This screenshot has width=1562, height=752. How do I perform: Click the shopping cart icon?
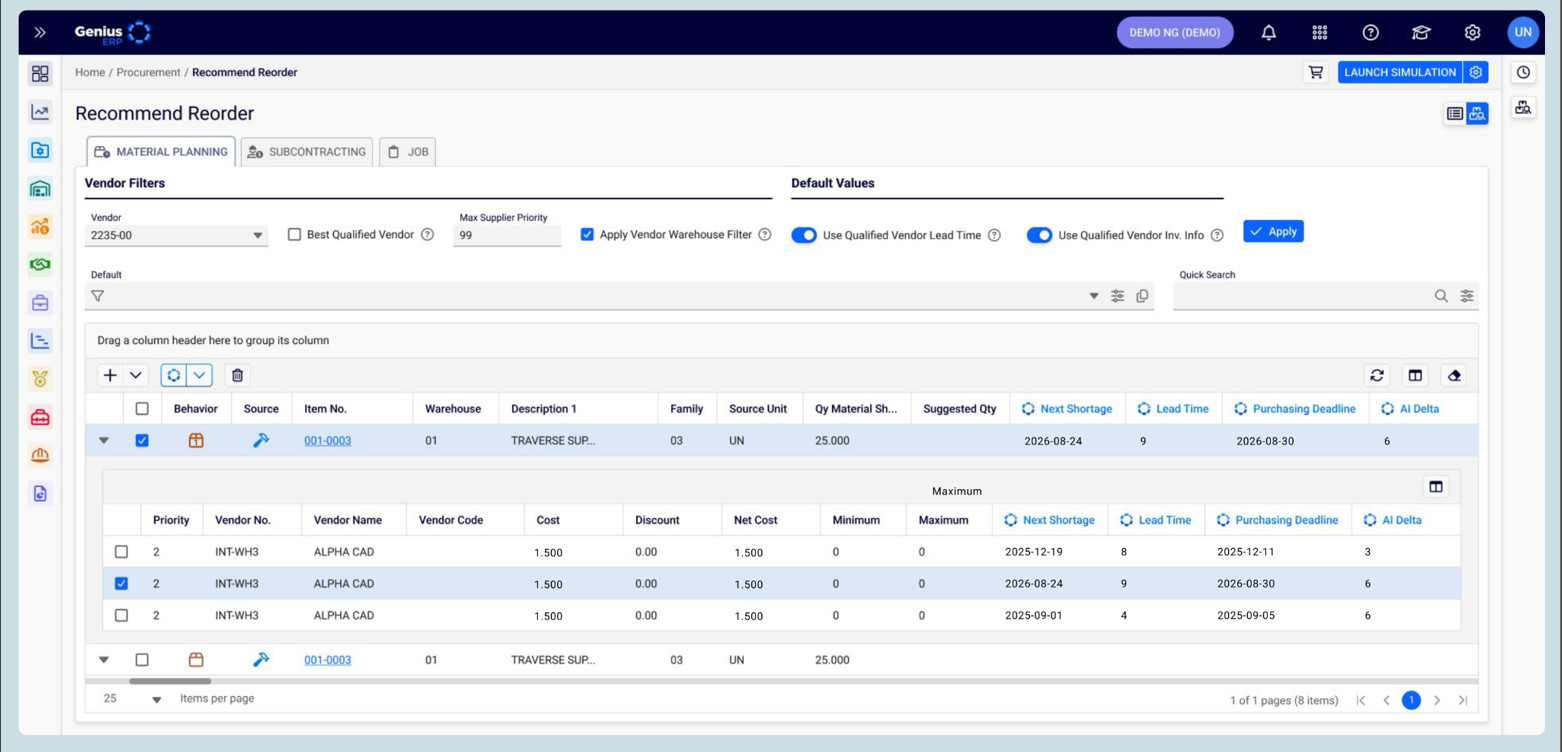1316,72
